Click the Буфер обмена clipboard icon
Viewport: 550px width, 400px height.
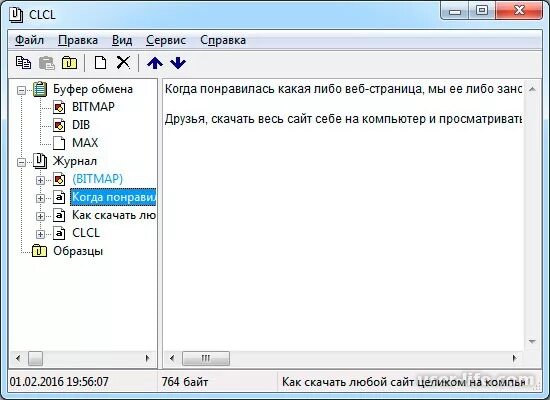tap(40, 89)
